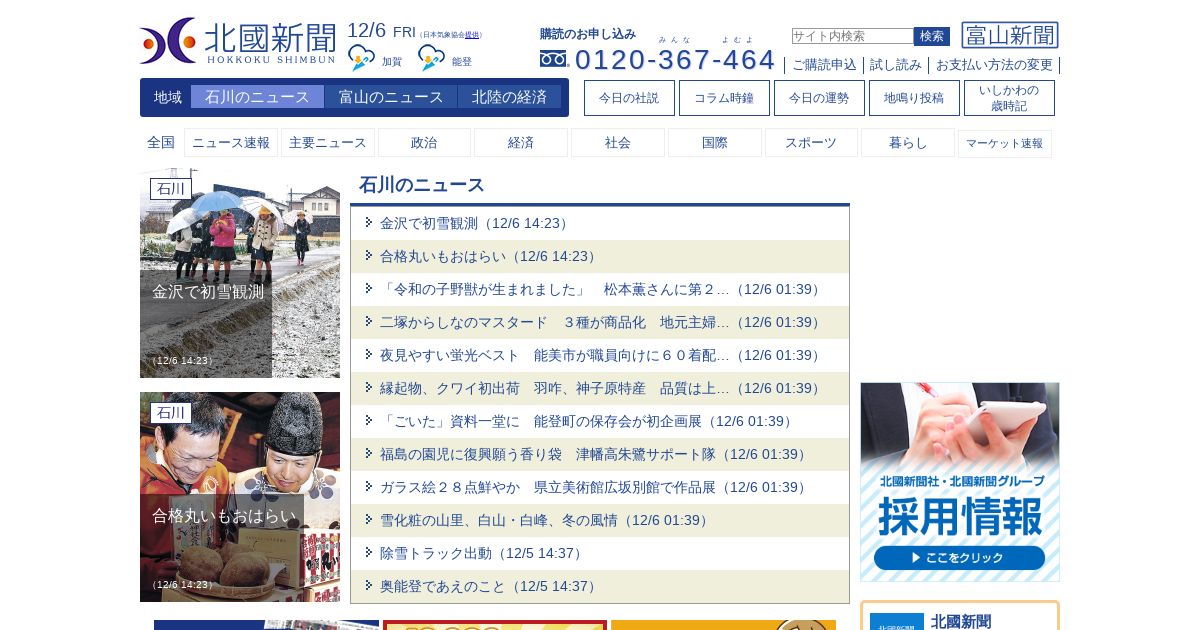
Task: Open 除雪トラック出動 headline
Action: [x=483, y=553]
